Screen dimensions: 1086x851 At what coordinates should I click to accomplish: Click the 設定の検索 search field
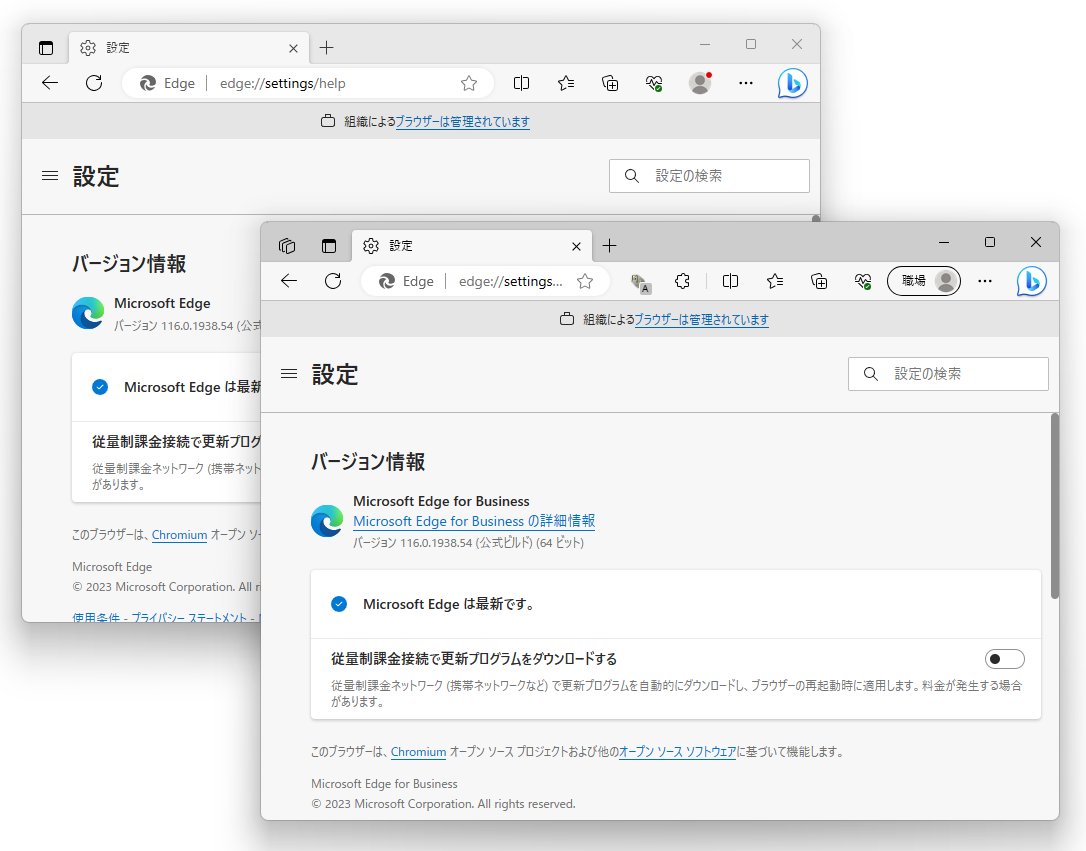948,374
